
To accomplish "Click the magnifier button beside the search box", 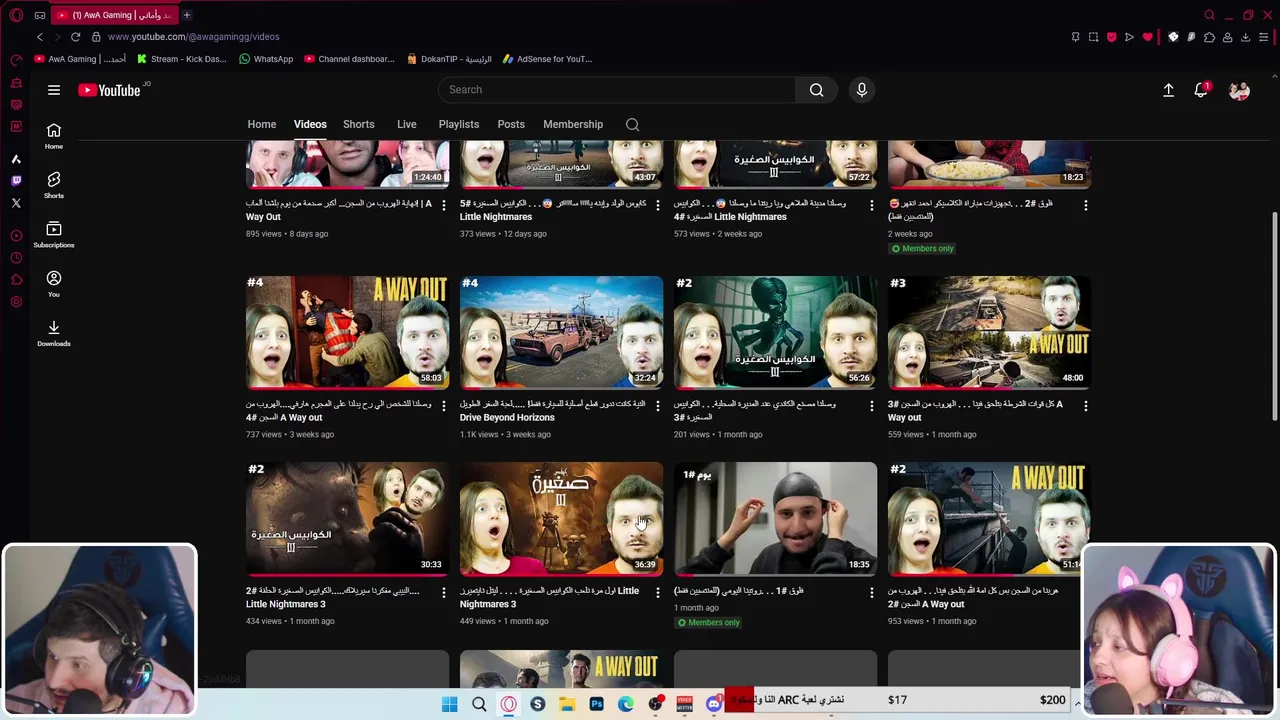I will point(816,90).
